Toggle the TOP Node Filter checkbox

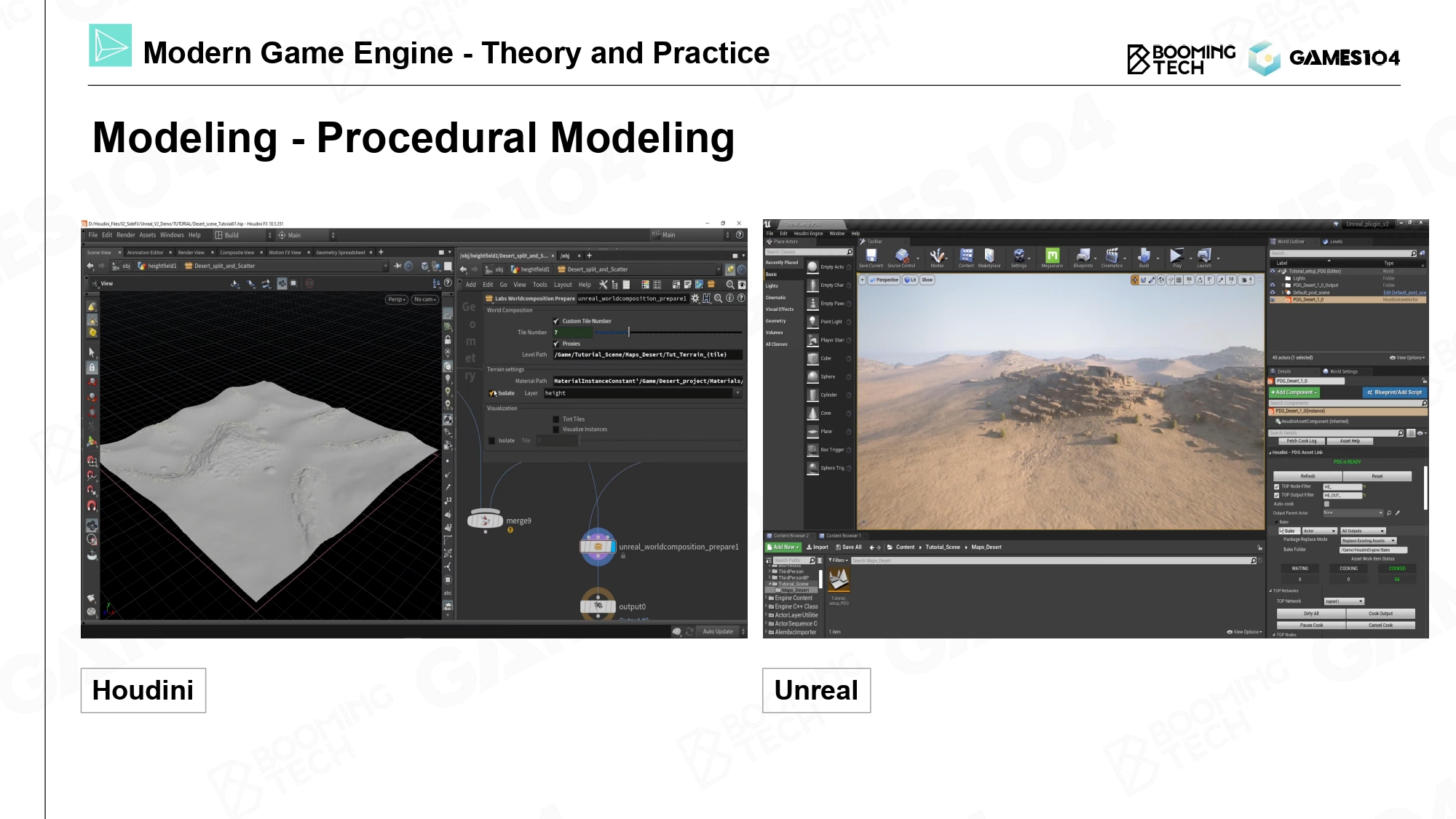[x=1277, y=486]
